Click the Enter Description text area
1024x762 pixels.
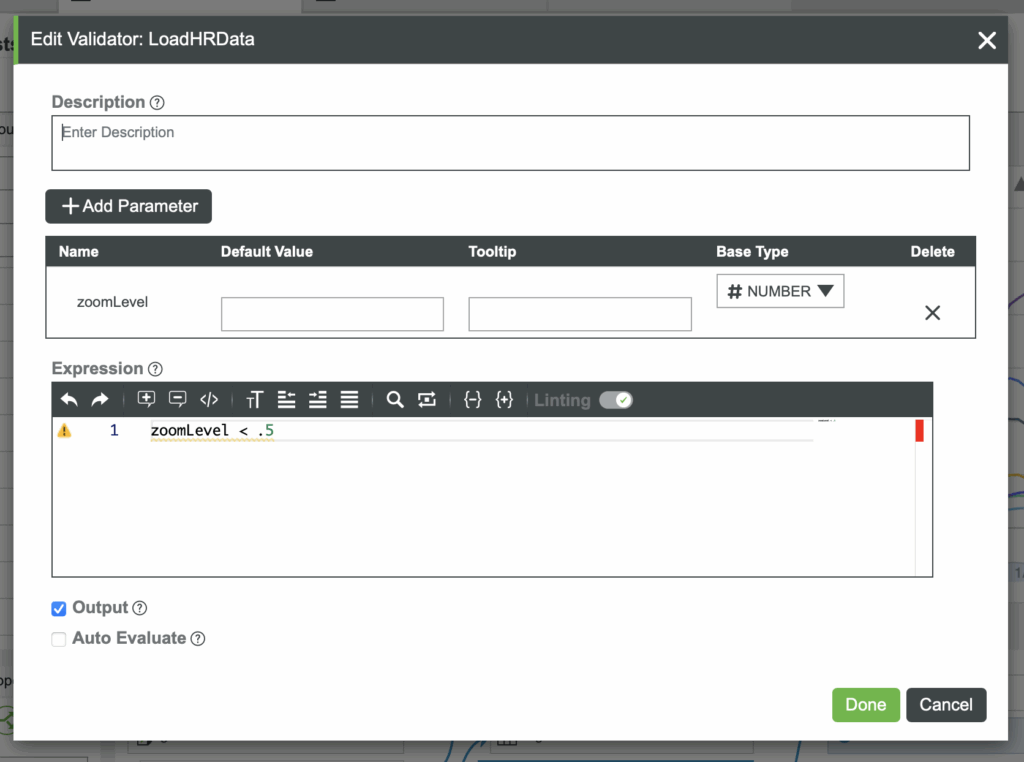tap(510, 143)
